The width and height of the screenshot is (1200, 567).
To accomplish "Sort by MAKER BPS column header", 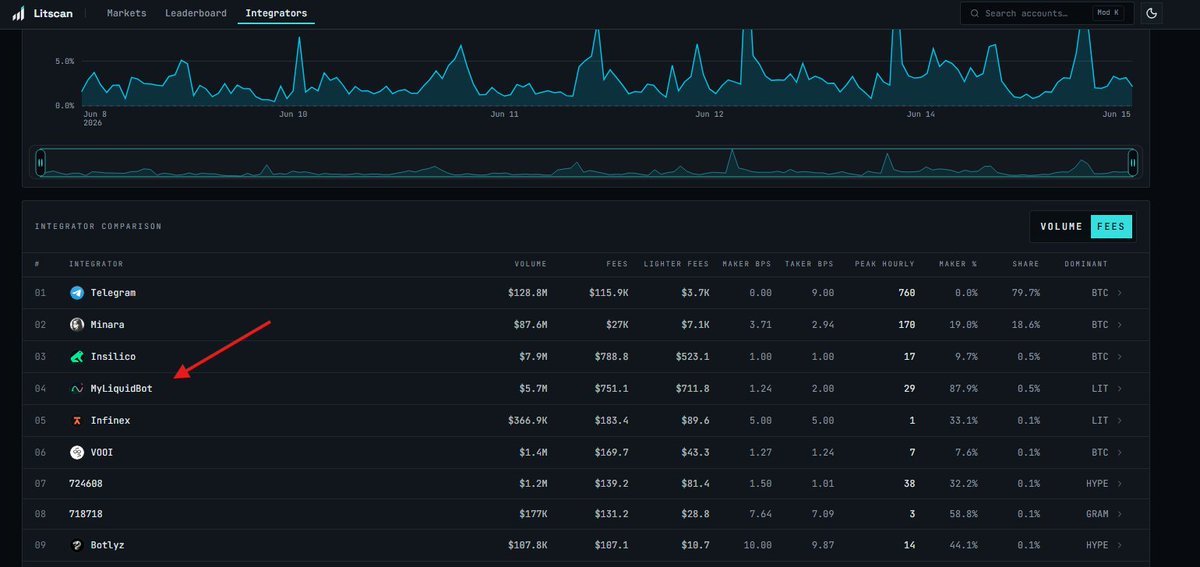I will point(747,264).
